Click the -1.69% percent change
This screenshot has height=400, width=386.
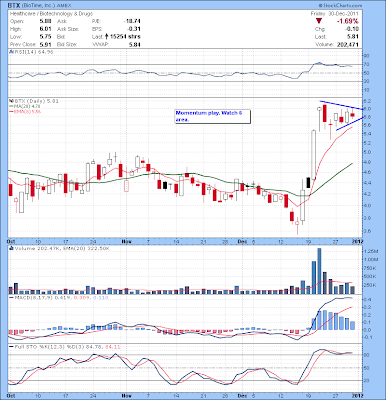pos(348,21)
